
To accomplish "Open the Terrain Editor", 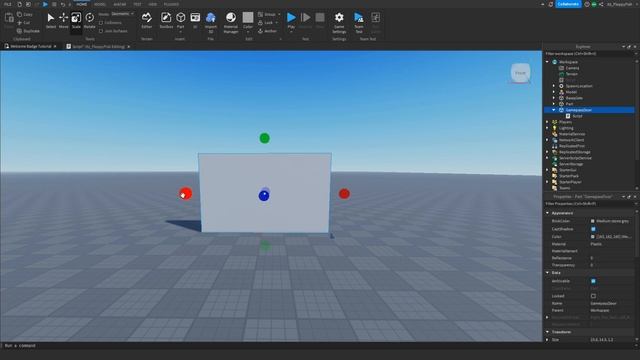I will pyautogui.click(x=147, y=20).
